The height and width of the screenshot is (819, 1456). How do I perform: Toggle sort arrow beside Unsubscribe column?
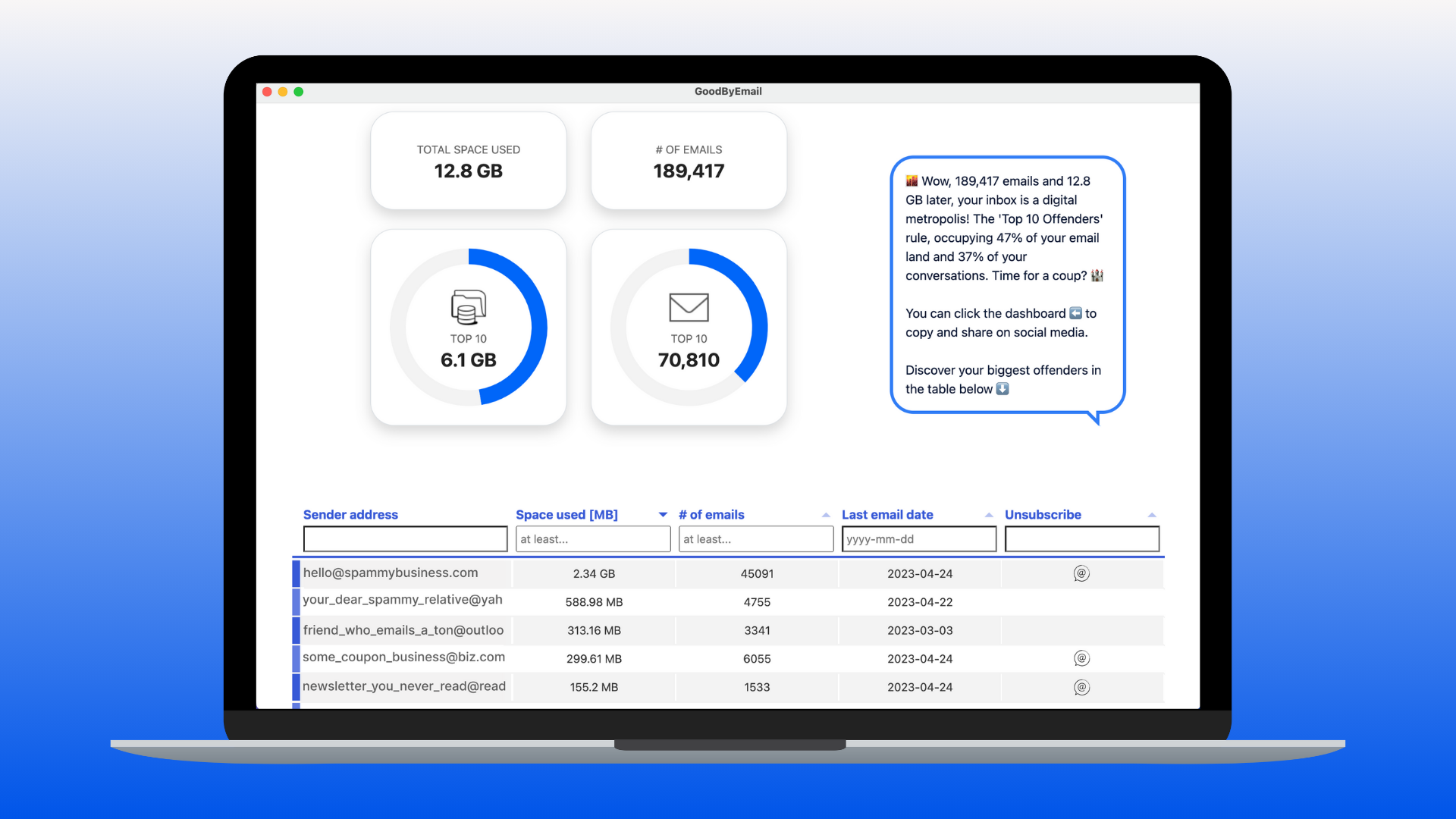coord(1152,515)
